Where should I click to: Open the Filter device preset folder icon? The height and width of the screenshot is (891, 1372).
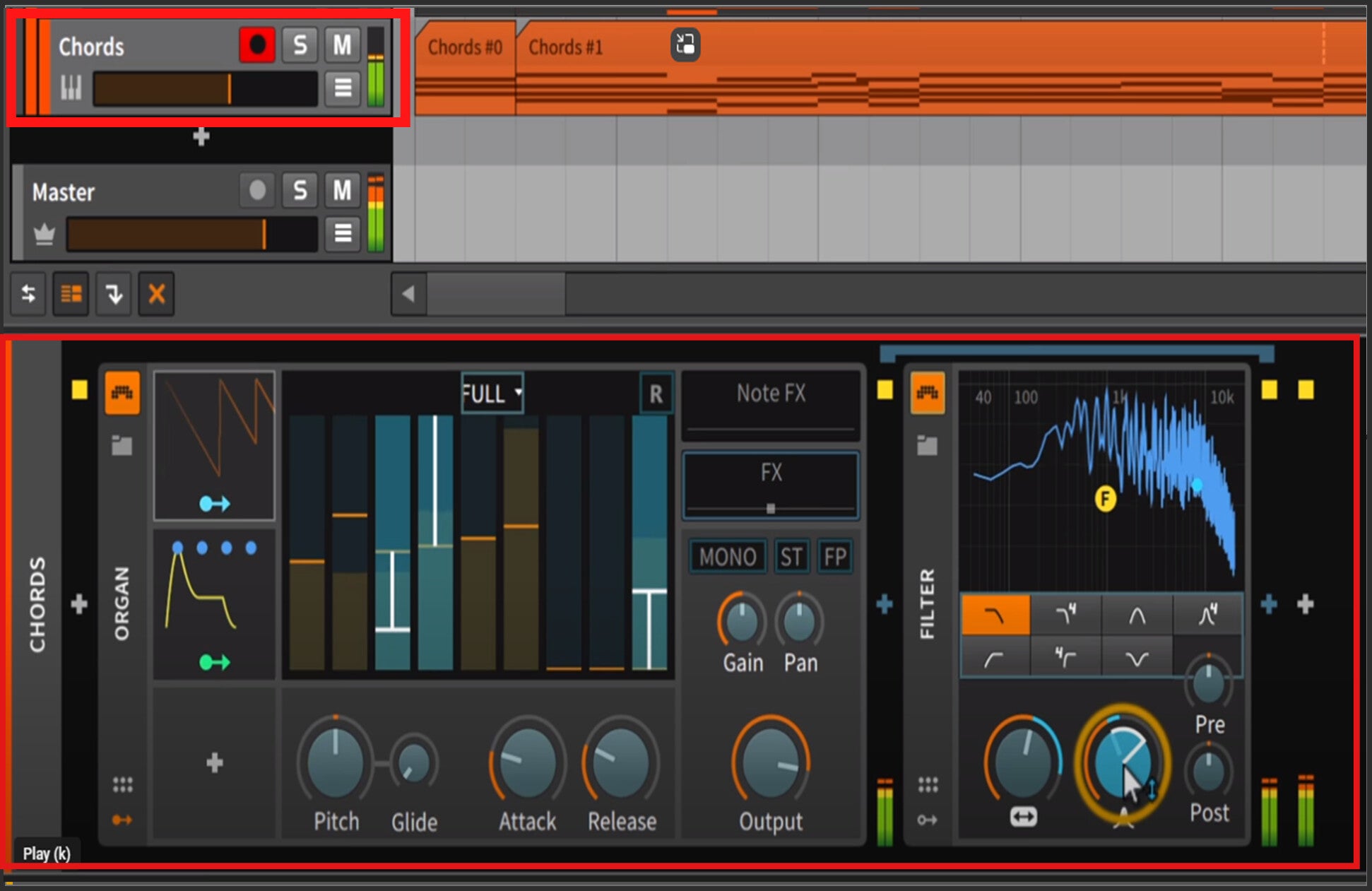point(927,445)
